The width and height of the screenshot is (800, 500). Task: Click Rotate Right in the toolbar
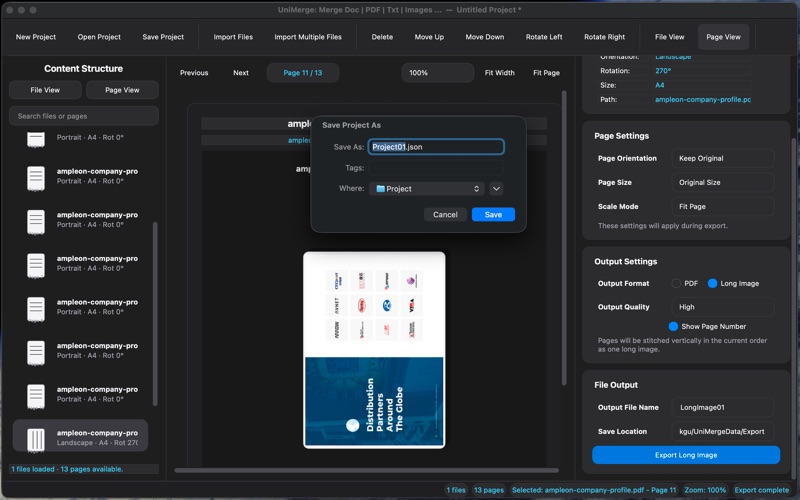click(x=605, y=37)
